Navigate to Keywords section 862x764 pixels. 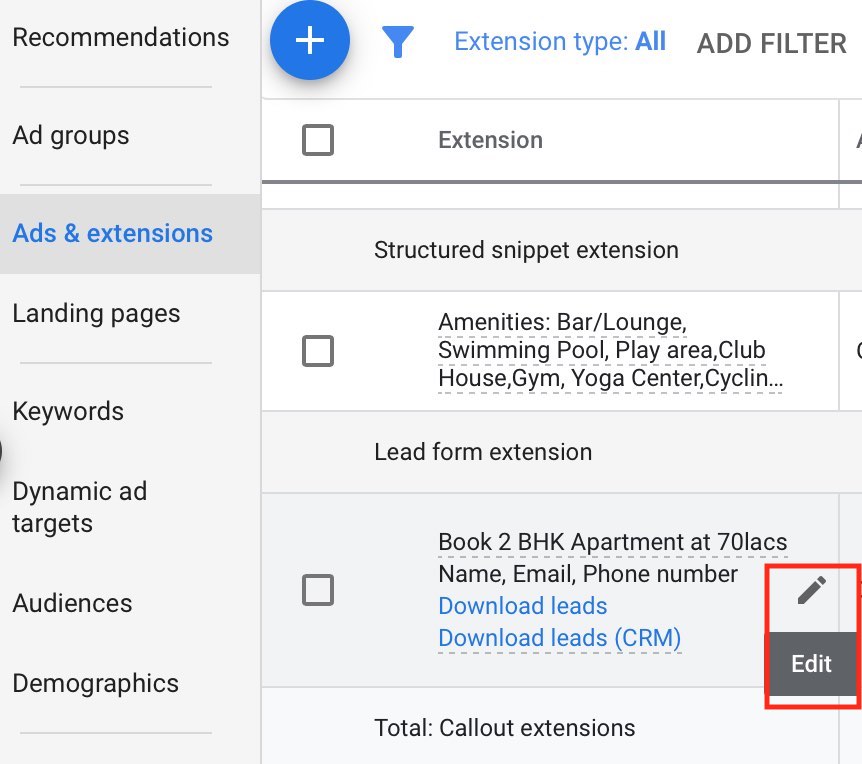pos(67,411)
